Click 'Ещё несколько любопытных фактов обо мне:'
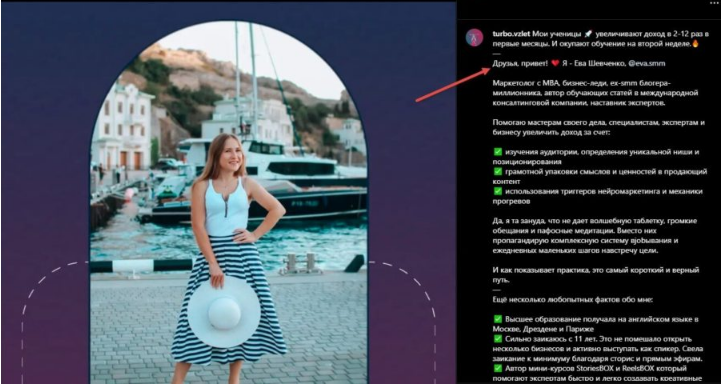This screenshot has width=724, height=384. 573,300
